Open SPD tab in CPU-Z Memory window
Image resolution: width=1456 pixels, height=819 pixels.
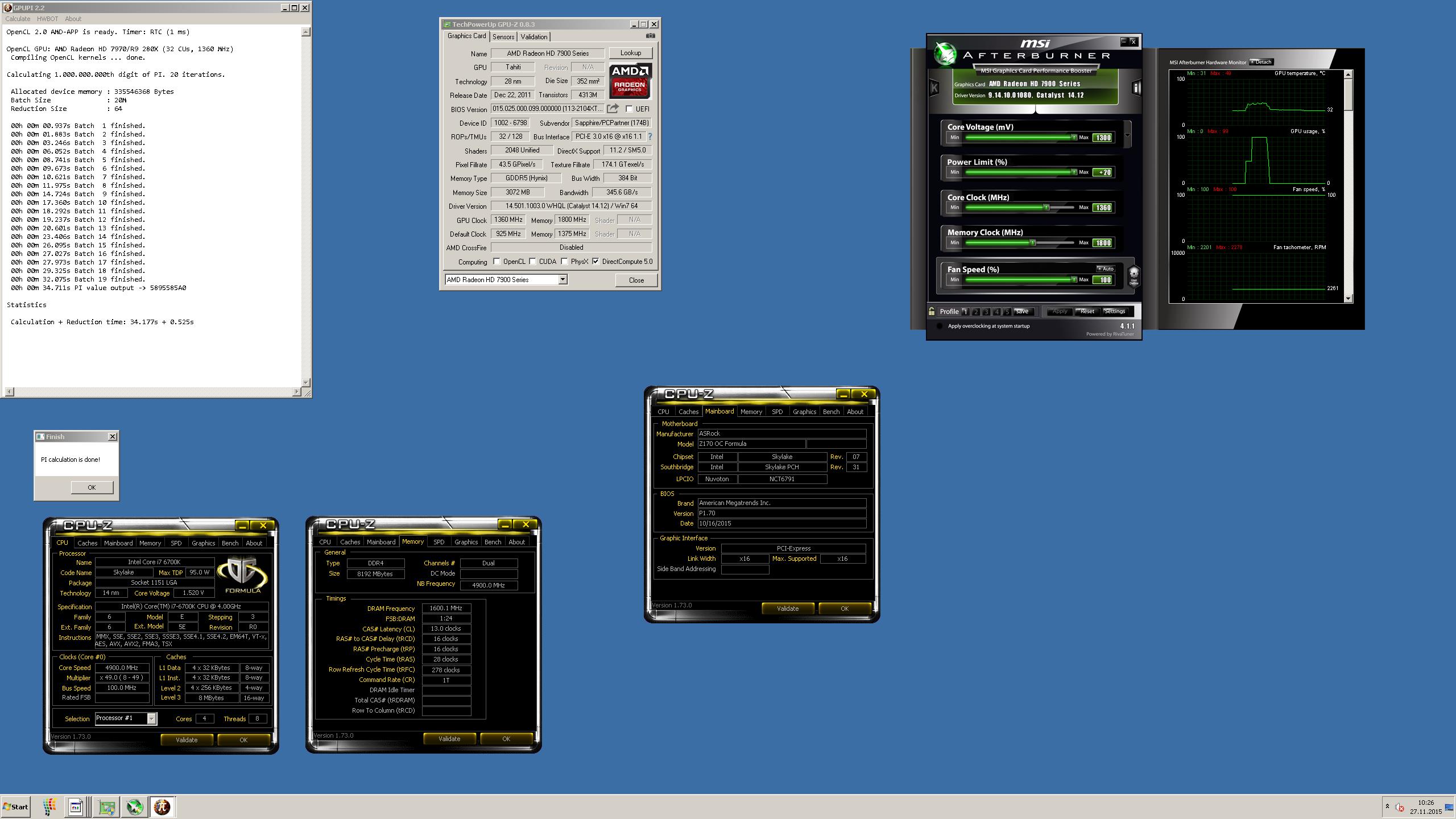point(439,542)
